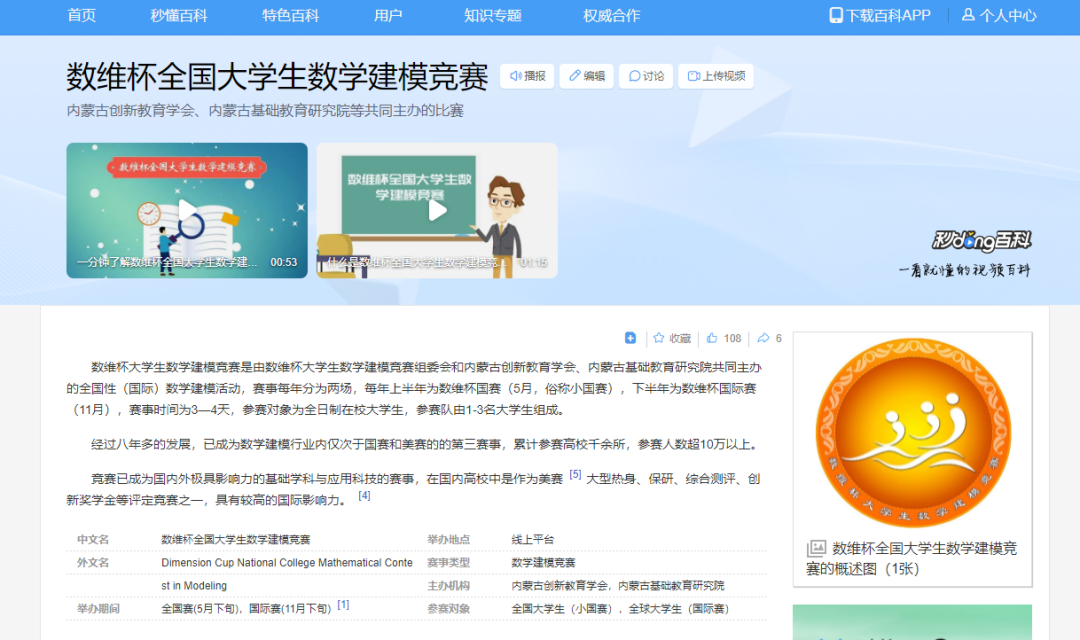
Task: Click the blue plus add icon
Action: click(630, 338)
